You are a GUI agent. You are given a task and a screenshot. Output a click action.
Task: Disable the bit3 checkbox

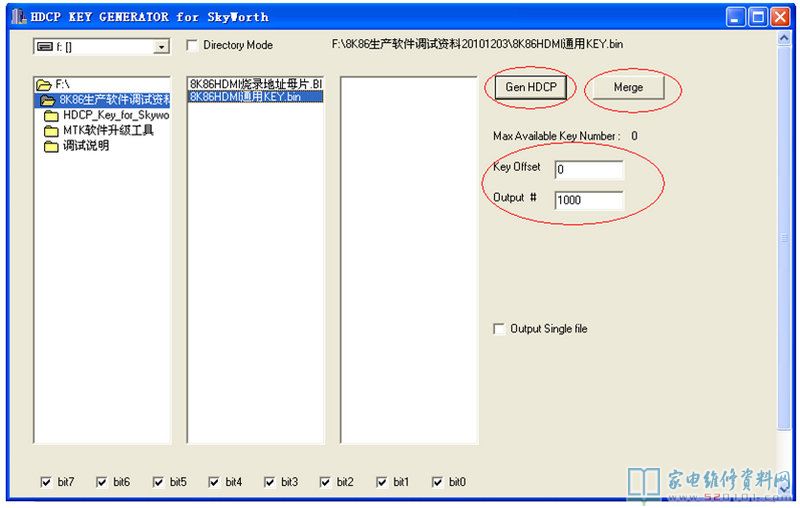click(x=269, y=482)
